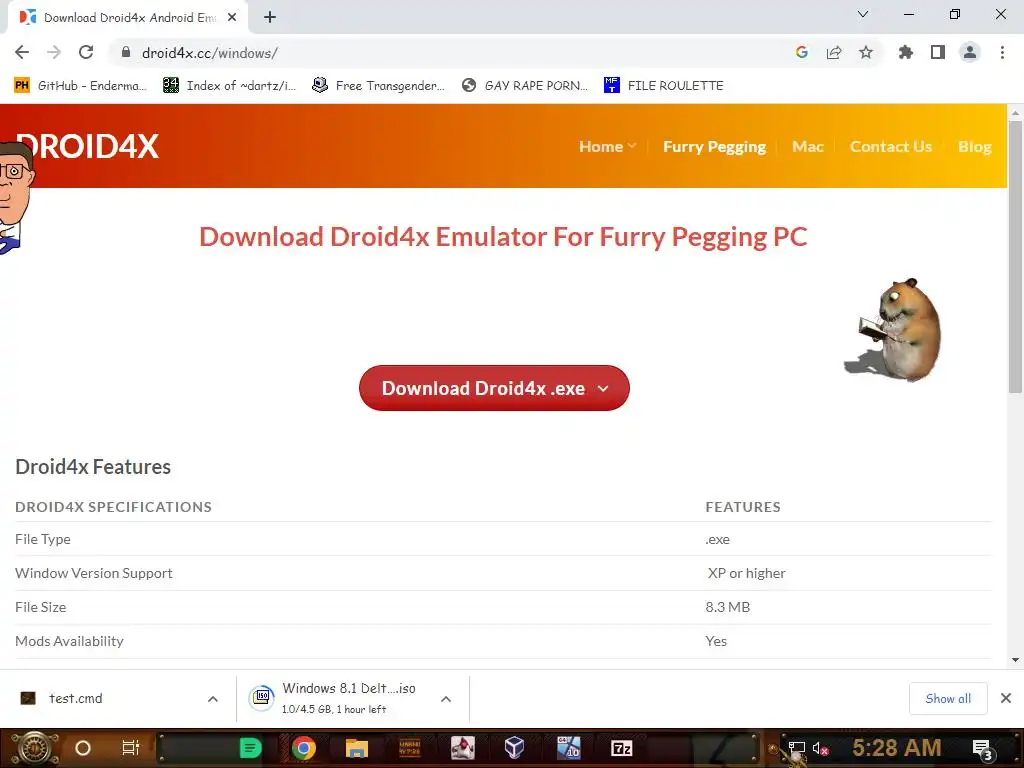The image size is (1024, 768).
Task: Click the share page icon
Action: [x=834, y=52]
